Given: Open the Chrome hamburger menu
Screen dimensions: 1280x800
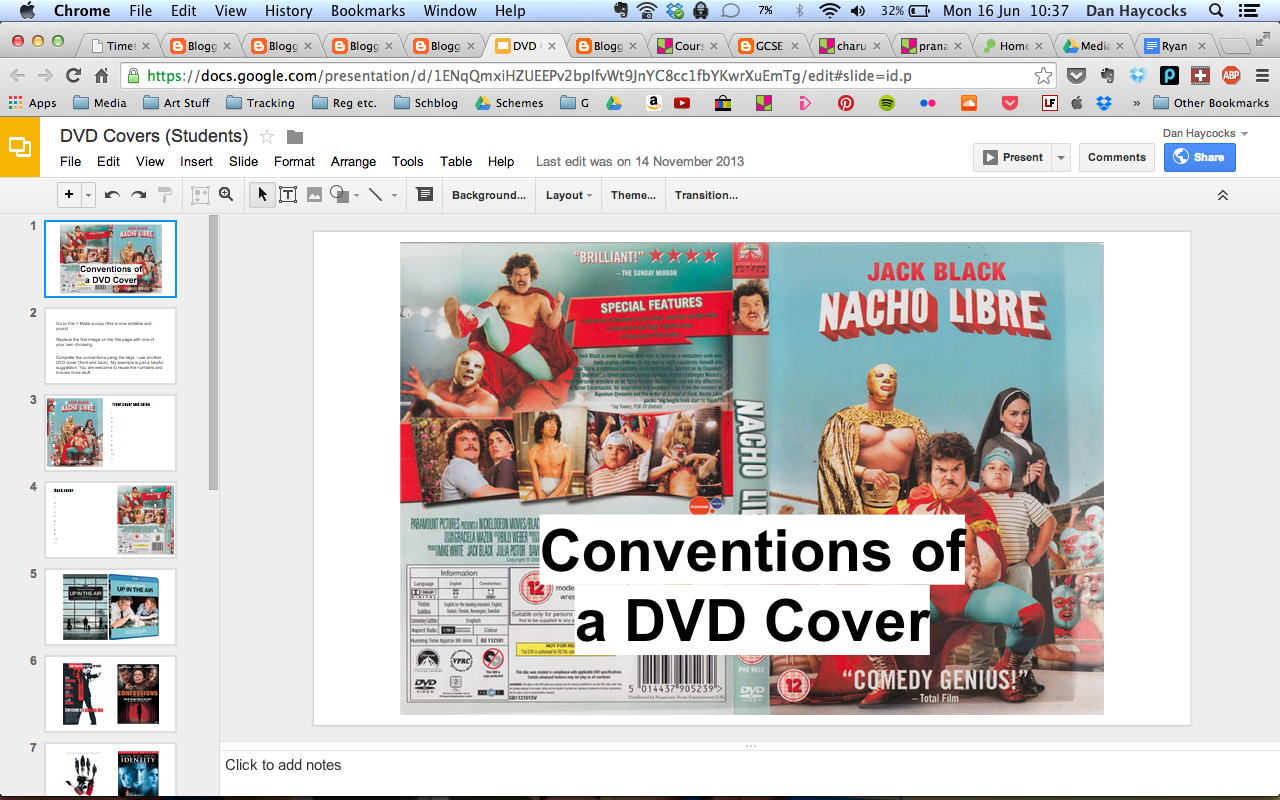Looking at the screenshot, I should coord(1260,76).
